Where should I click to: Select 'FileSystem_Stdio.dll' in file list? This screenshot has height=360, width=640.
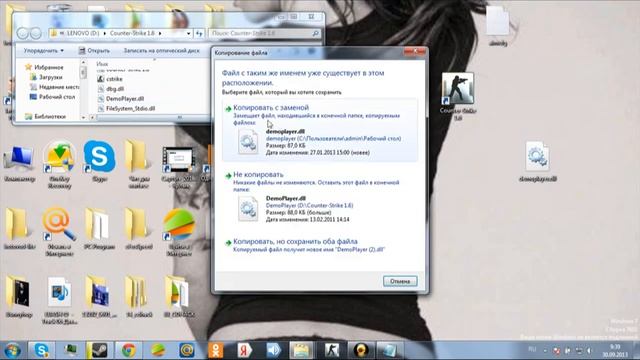click(x=126, y=109)
